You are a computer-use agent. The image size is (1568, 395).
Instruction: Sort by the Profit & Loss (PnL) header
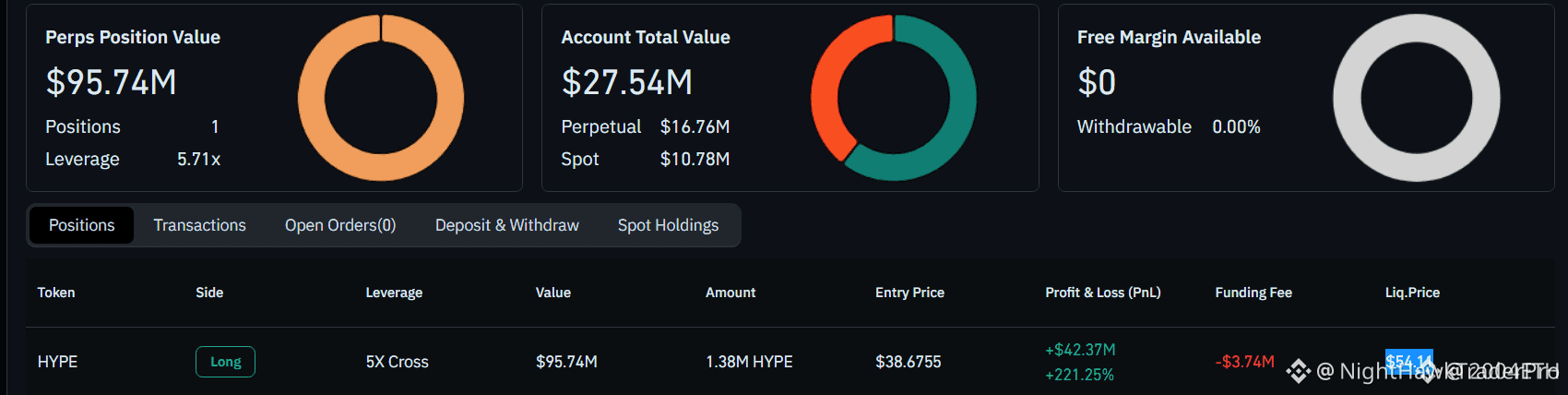tap(1103, 293)
